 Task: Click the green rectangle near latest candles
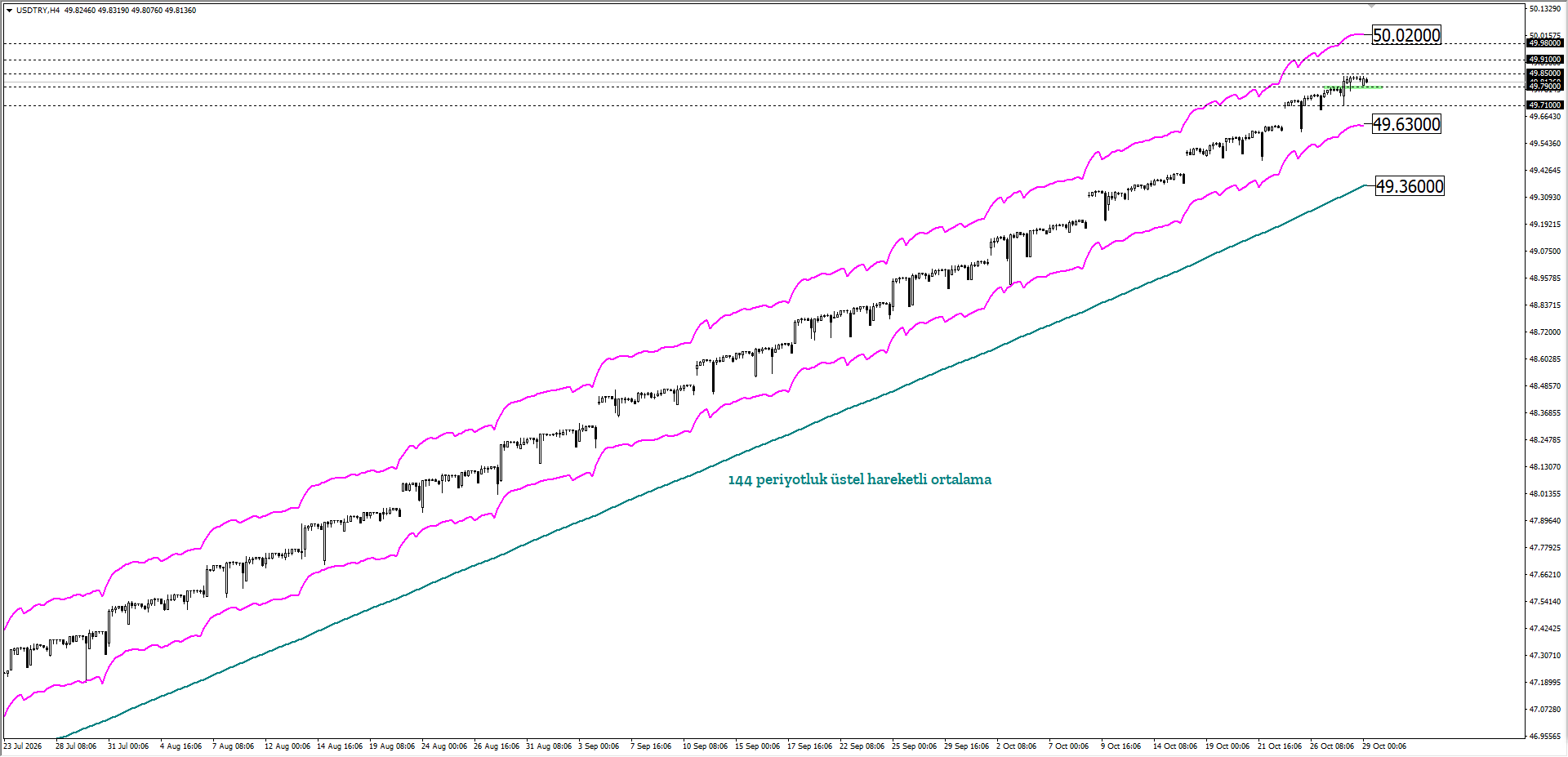(x=1354, y=87)
